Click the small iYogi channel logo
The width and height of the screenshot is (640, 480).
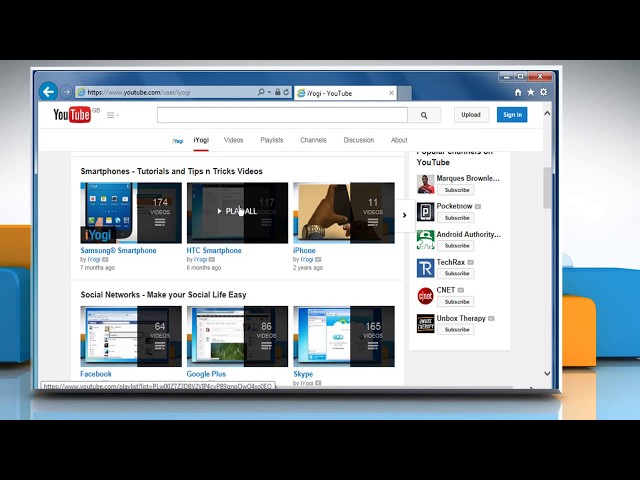click(x=178, y=141)
